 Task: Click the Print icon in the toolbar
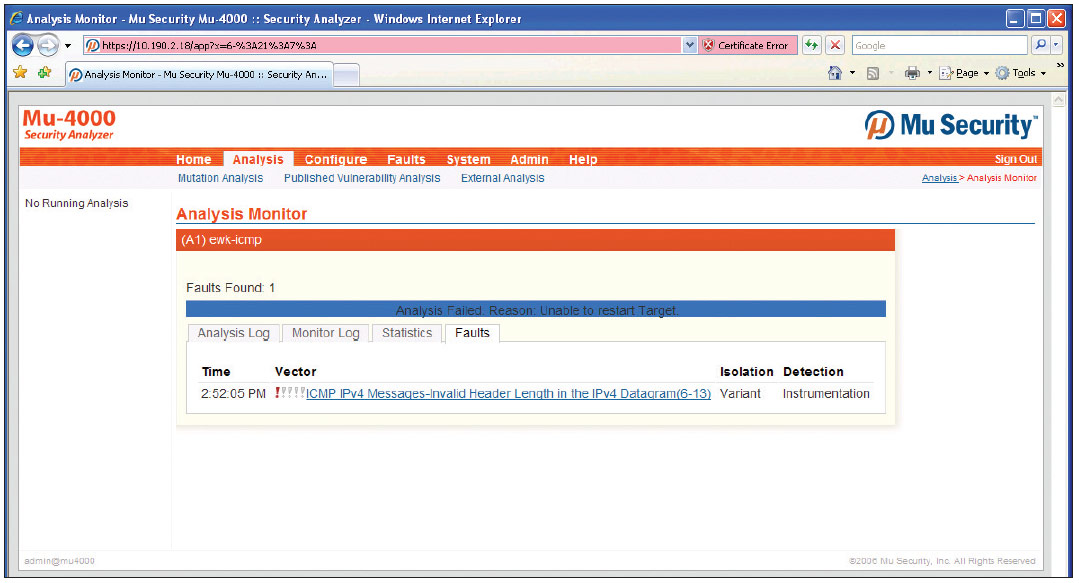click(x=912, y=73)
